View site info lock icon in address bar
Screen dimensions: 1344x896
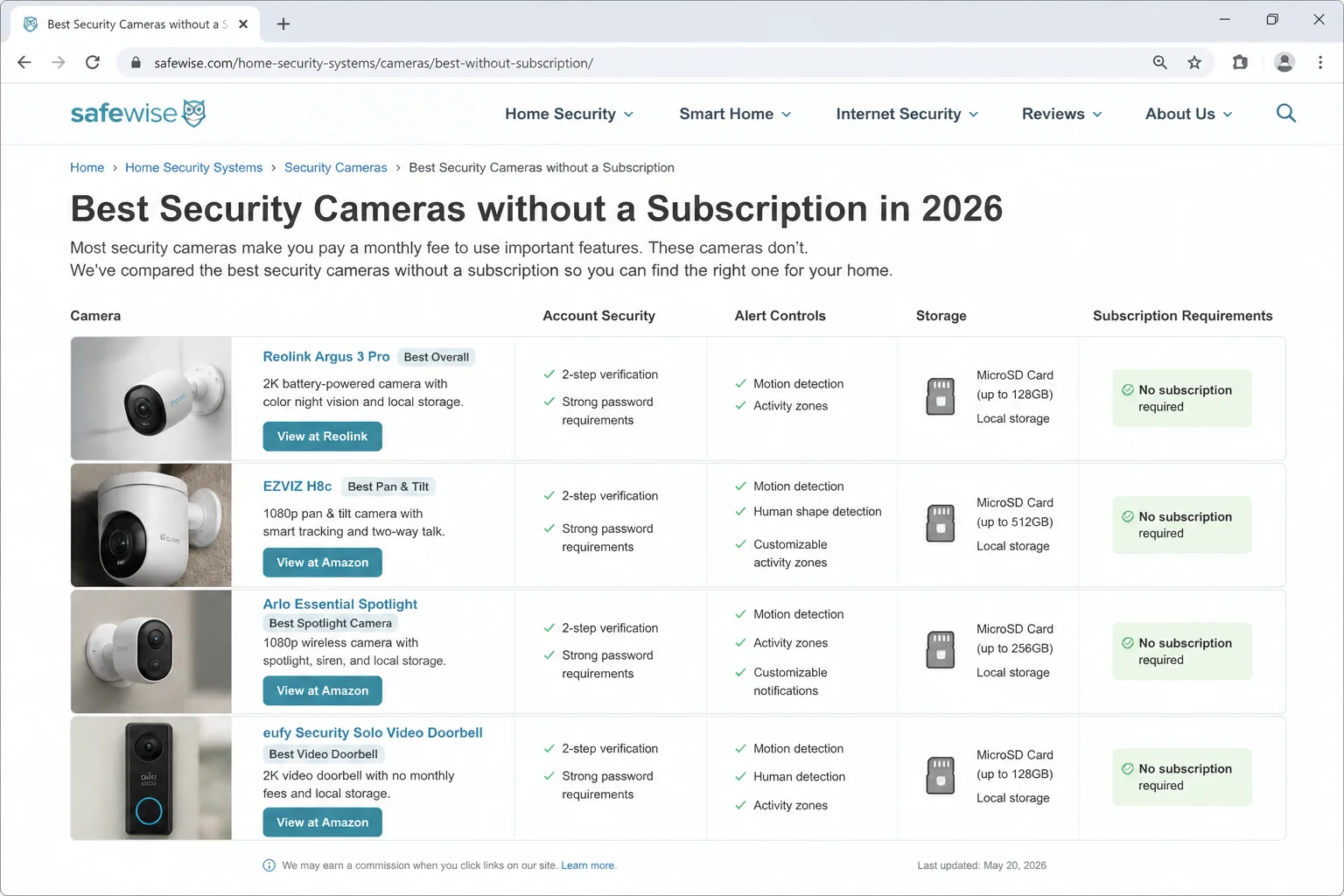[136, 63]
